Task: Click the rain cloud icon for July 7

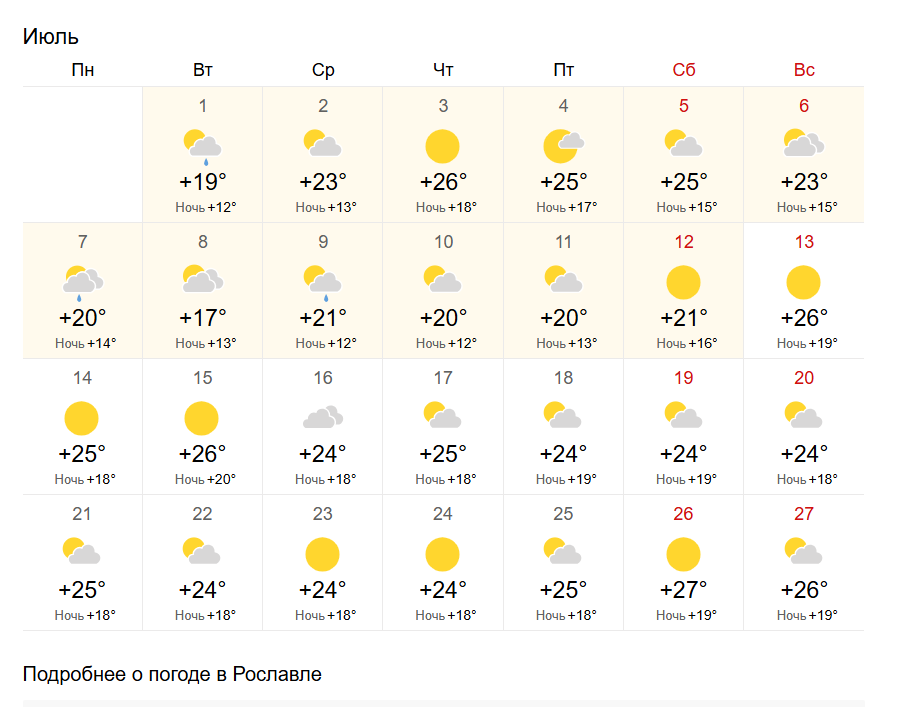Action: pyautogui.click(x=82, y=282)
